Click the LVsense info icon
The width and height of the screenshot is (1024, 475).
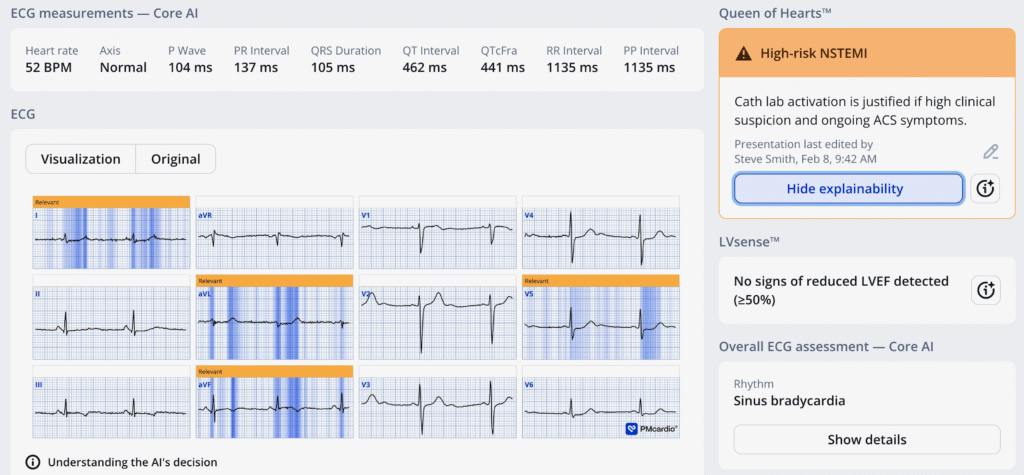click(985, 290)
